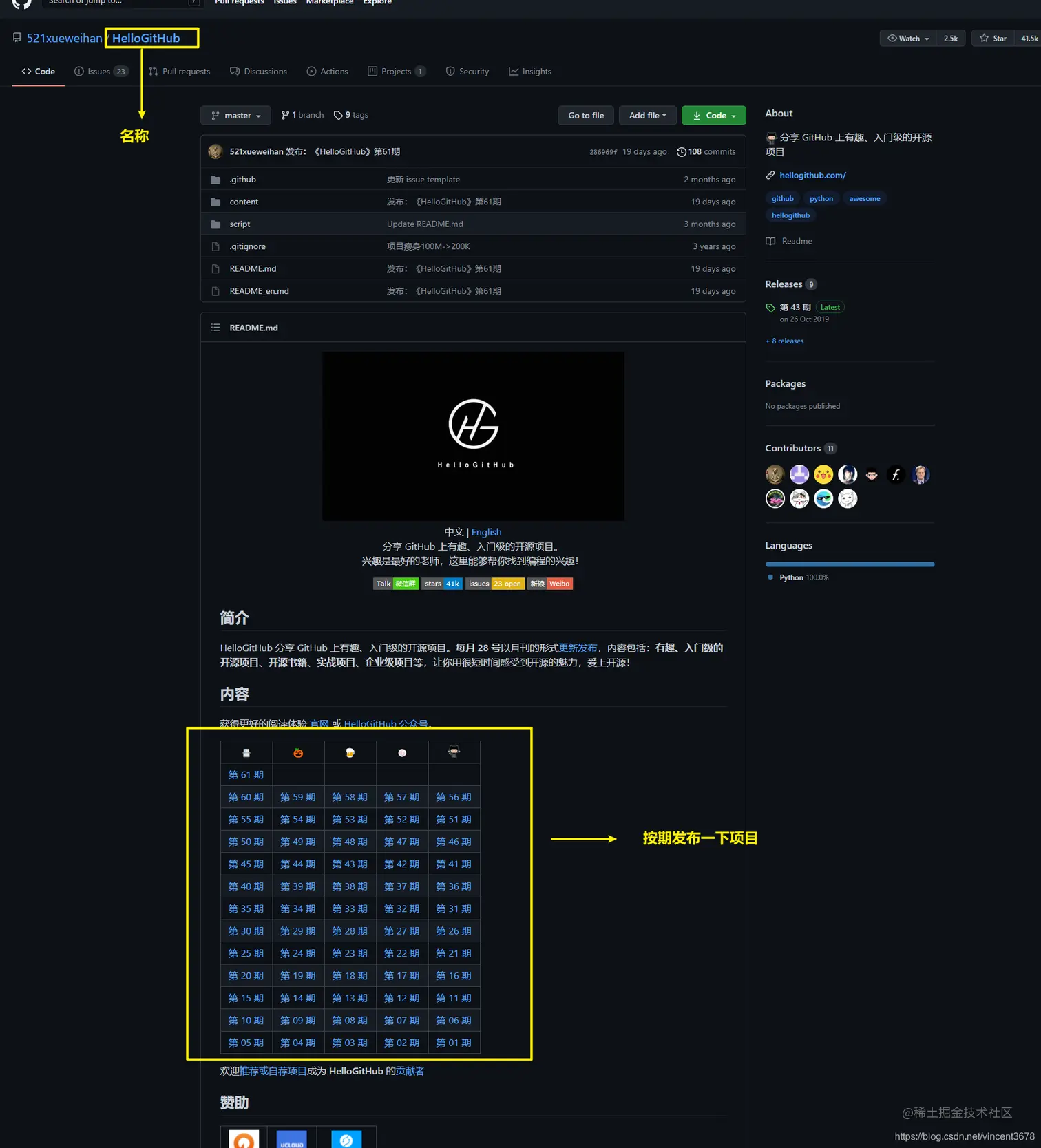Open the 贡献者 link

(x=410, y=1071)
